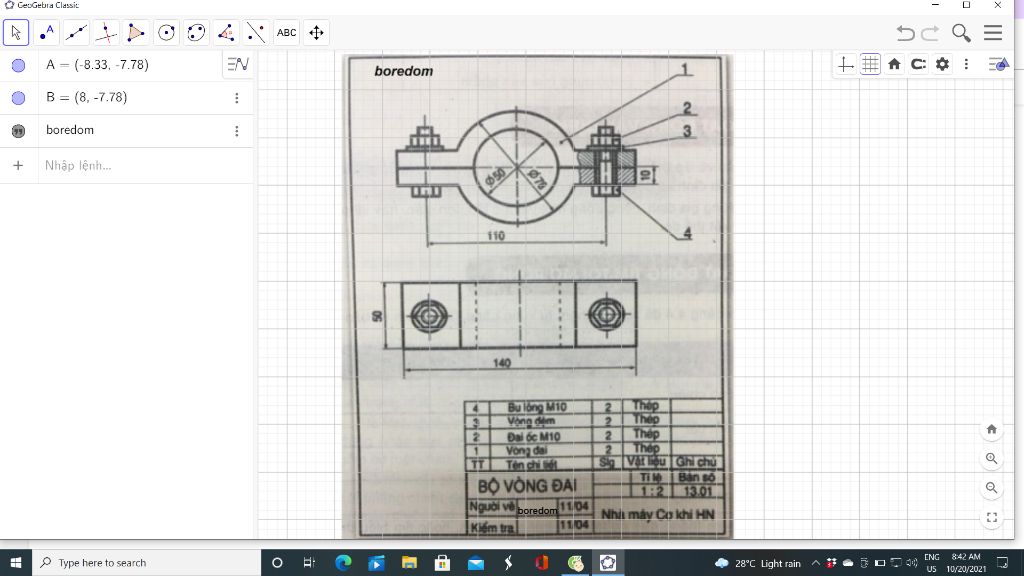Image resolution: width=1024 pixels, height=576 pixels.
Task: Open the 28°C Light rain weather widget
Action: coord(758,563)
